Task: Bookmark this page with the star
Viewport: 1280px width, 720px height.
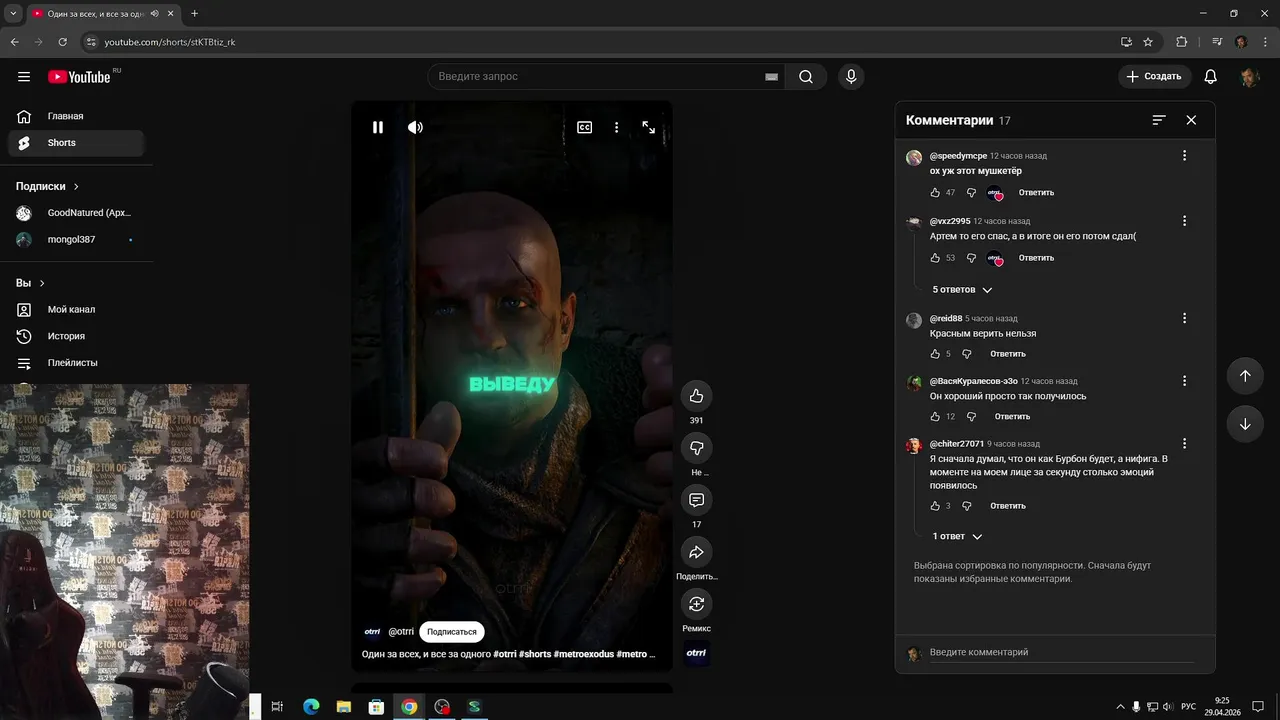Action: click(1148, 42)
